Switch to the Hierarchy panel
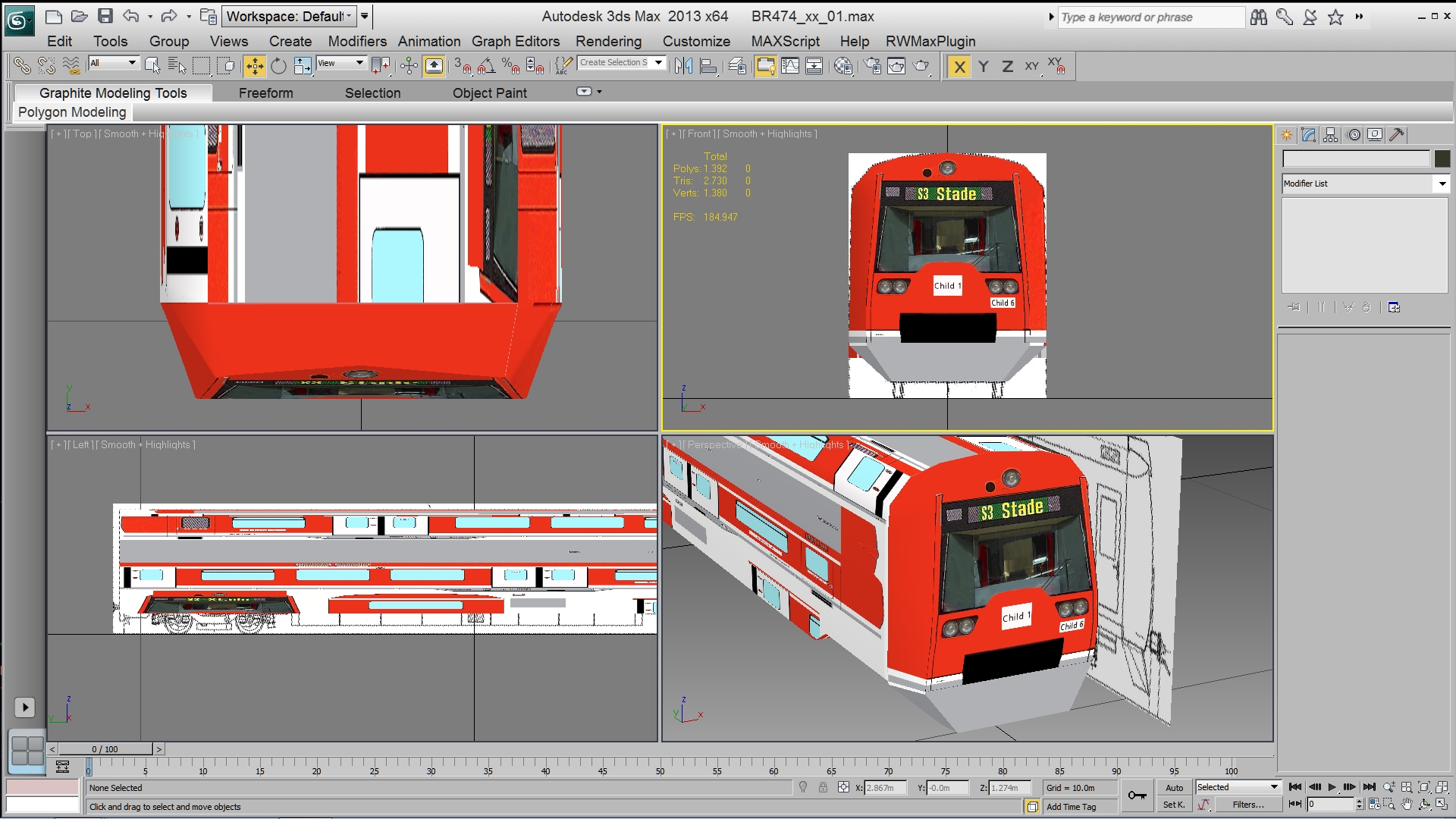The width and height of the screenshot is (1456, 819). (1331, 135)
